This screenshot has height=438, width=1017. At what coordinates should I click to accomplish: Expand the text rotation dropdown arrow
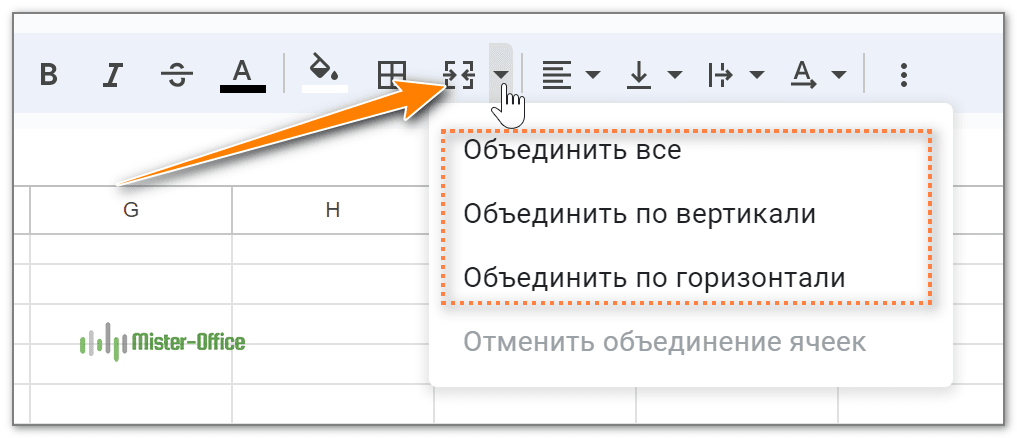(839, 75)
